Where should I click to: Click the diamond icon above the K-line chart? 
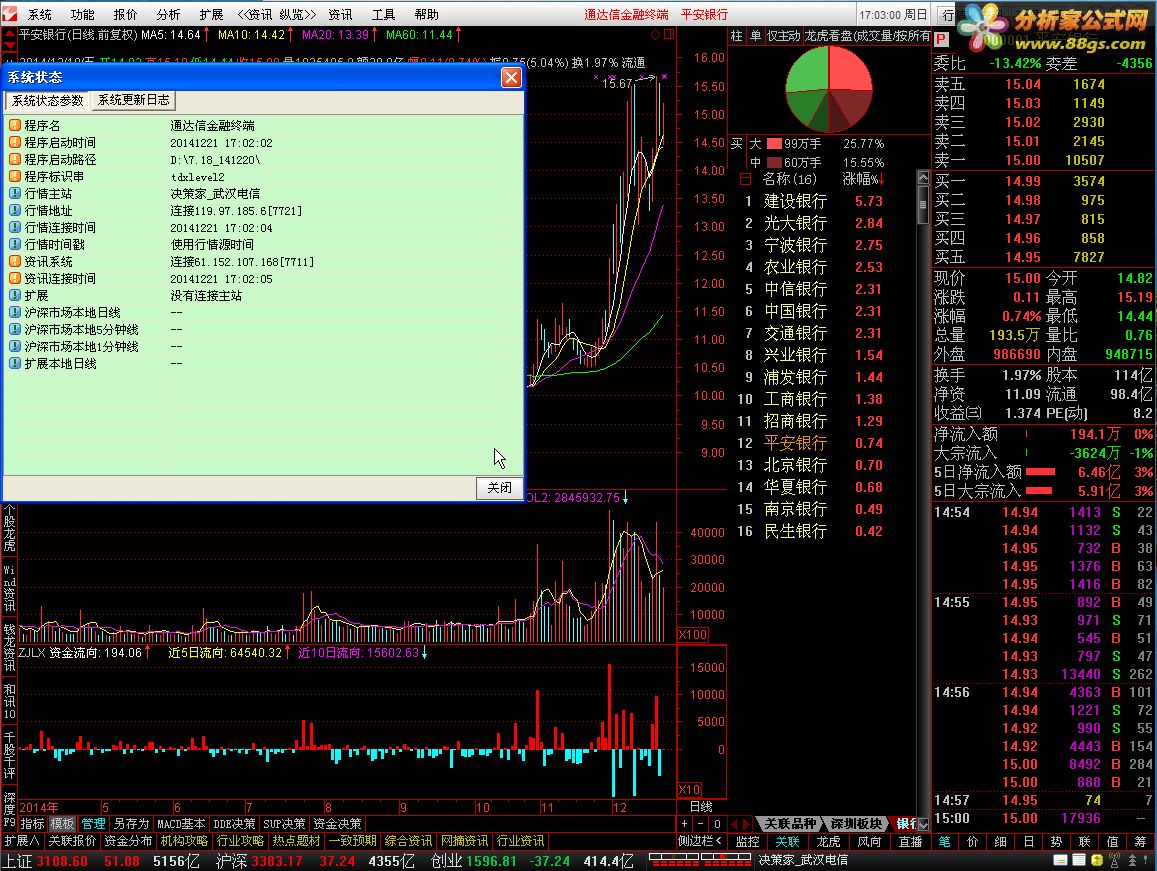point(655,34)
